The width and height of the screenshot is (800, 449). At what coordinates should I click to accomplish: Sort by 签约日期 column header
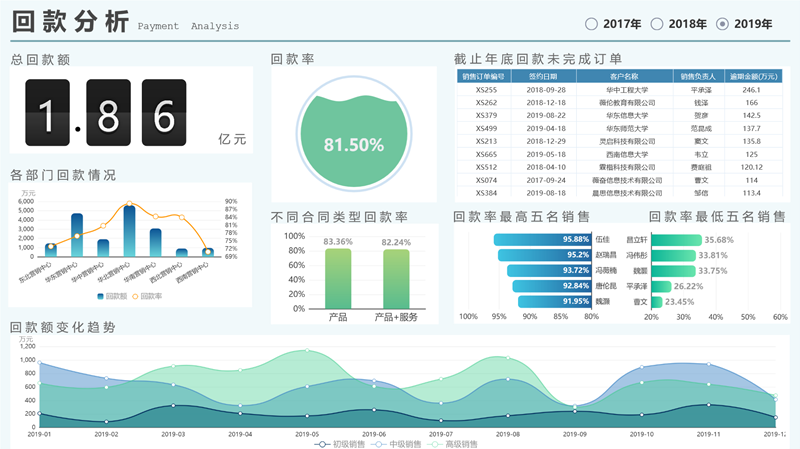point(543,76)
